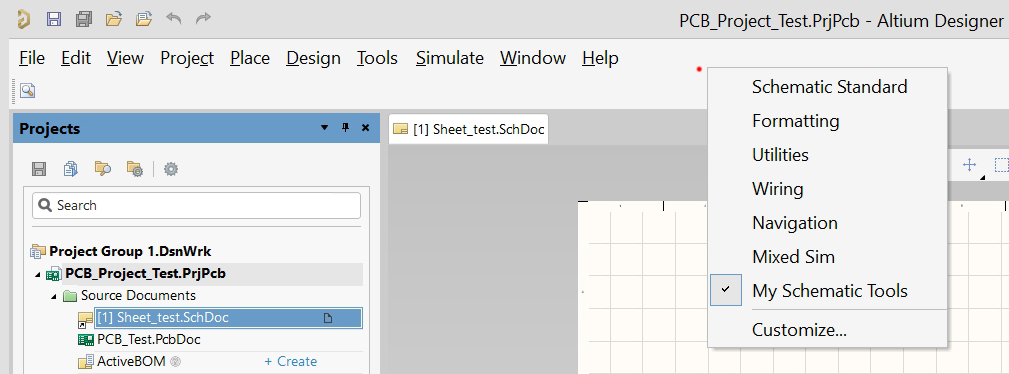Click the Undo arrow icon
The image size is (1009, 374).
tap(174, 18)
